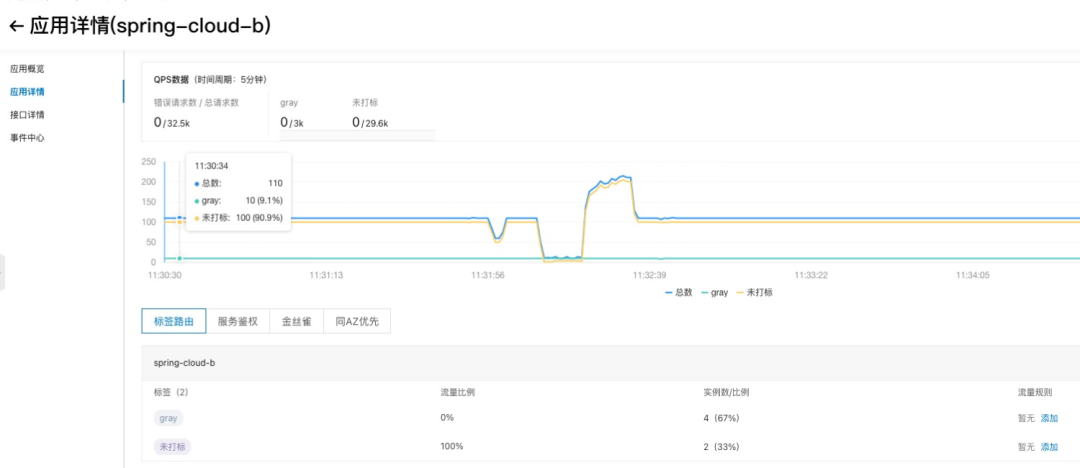Switch to the 标签路由 tab
1080x468 pixels.
[x=174, y=321]
